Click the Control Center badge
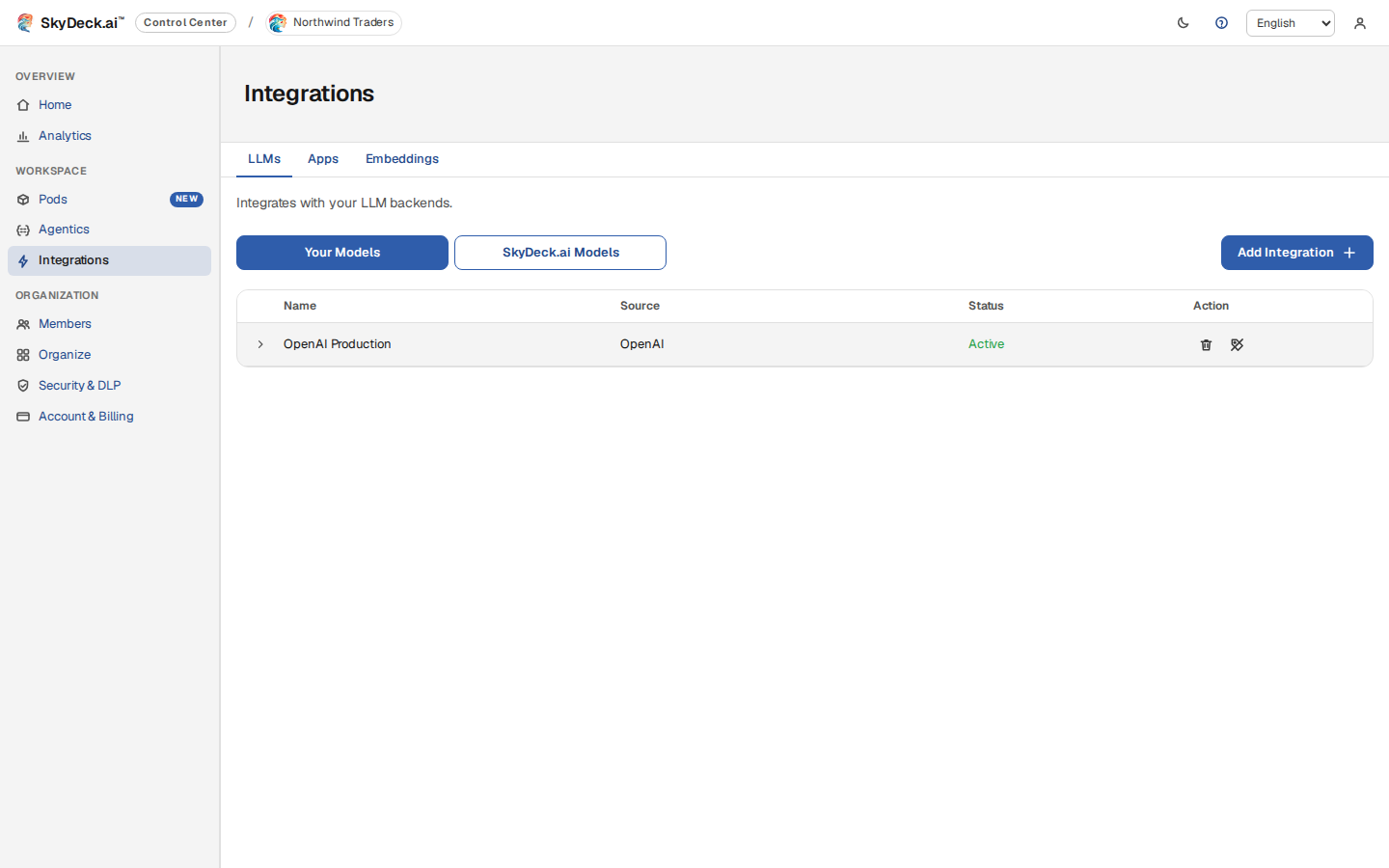This screenshot has height=868, width=1389. (185, 22)
